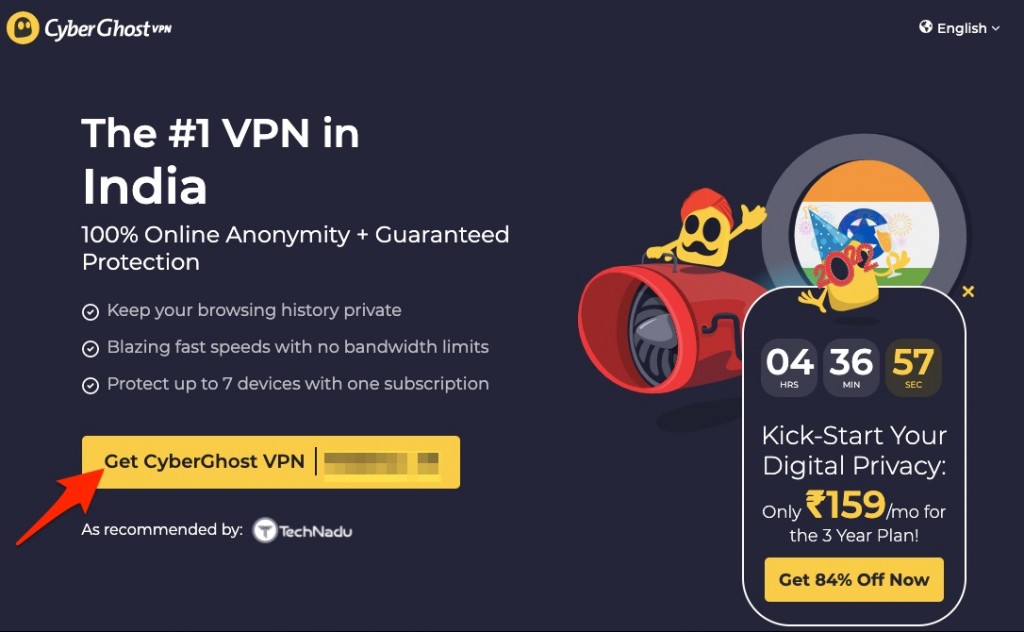Click the CyberGhost ghost logo icon
1024x632 pixels.
pos(24,28)
